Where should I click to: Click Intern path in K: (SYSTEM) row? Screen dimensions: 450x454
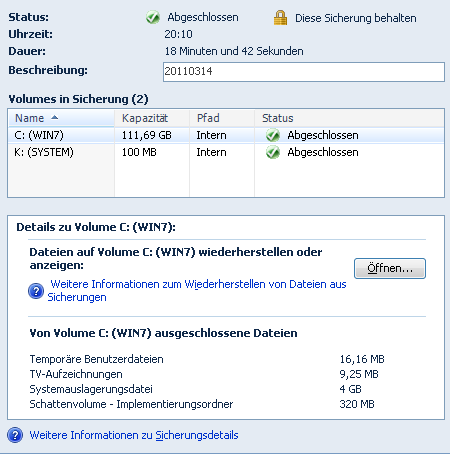coord(211,152)
